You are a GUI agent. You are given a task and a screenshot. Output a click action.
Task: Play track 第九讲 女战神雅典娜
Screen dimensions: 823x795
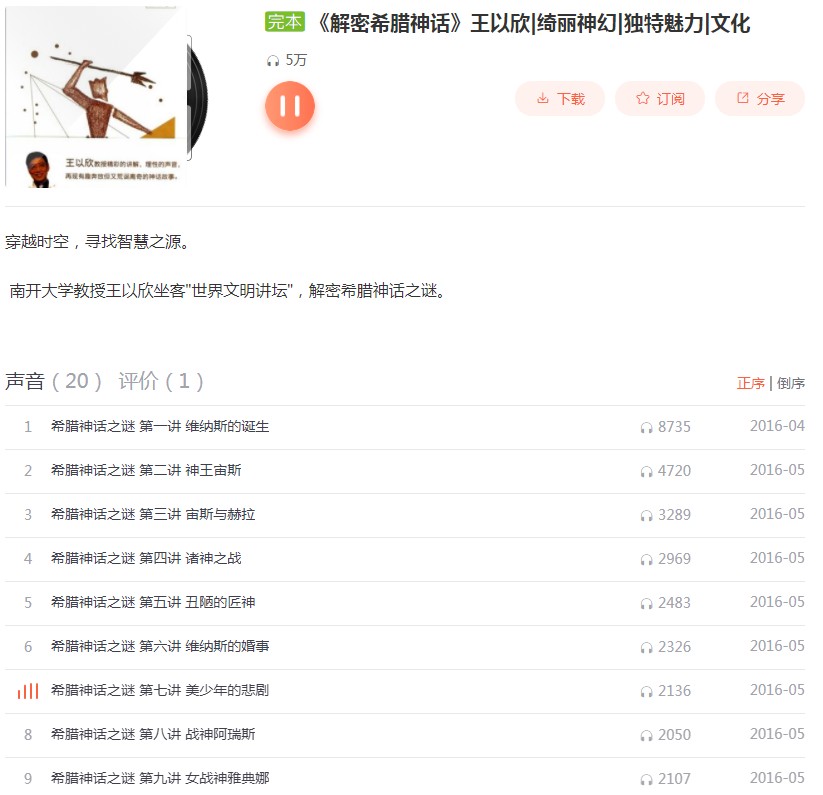pyautogui.click(x=160, y=778)
